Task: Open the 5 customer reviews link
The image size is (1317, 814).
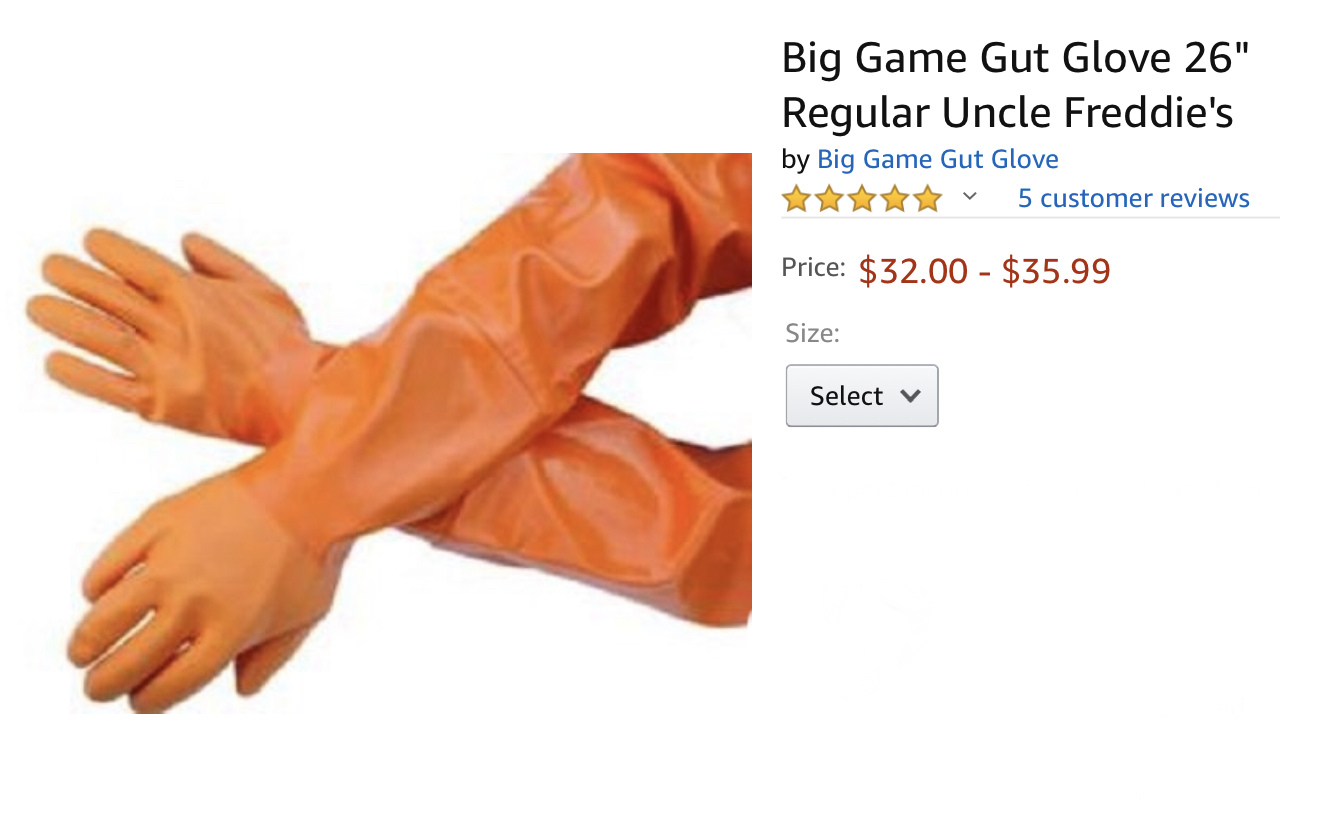Action: (x=1134, y=198)
